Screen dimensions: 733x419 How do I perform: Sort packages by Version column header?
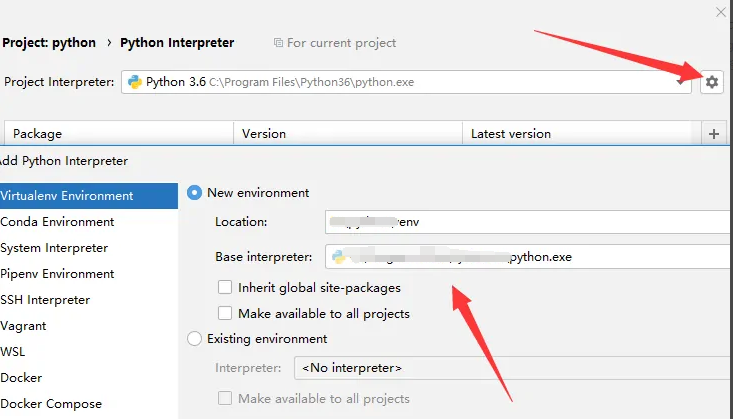[264, 133]
